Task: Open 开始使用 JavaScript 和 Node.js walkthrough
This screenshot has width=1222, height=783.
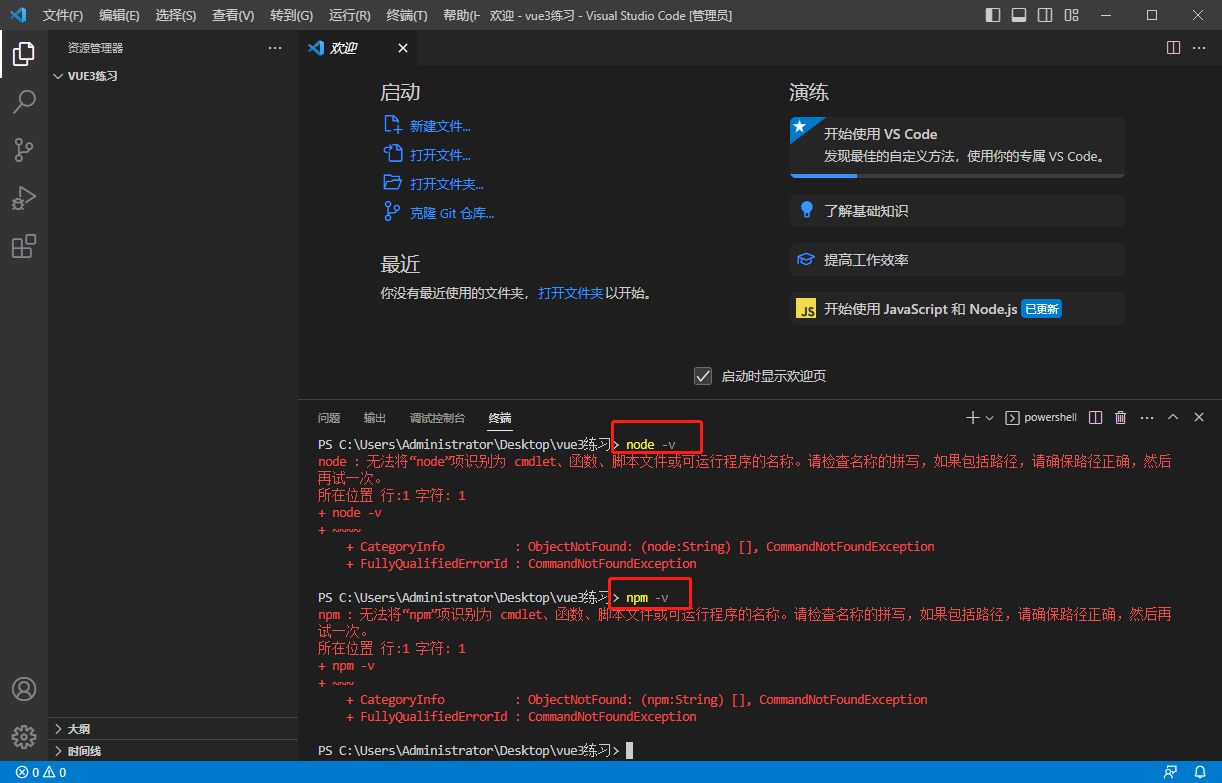Action: (957, 309)
